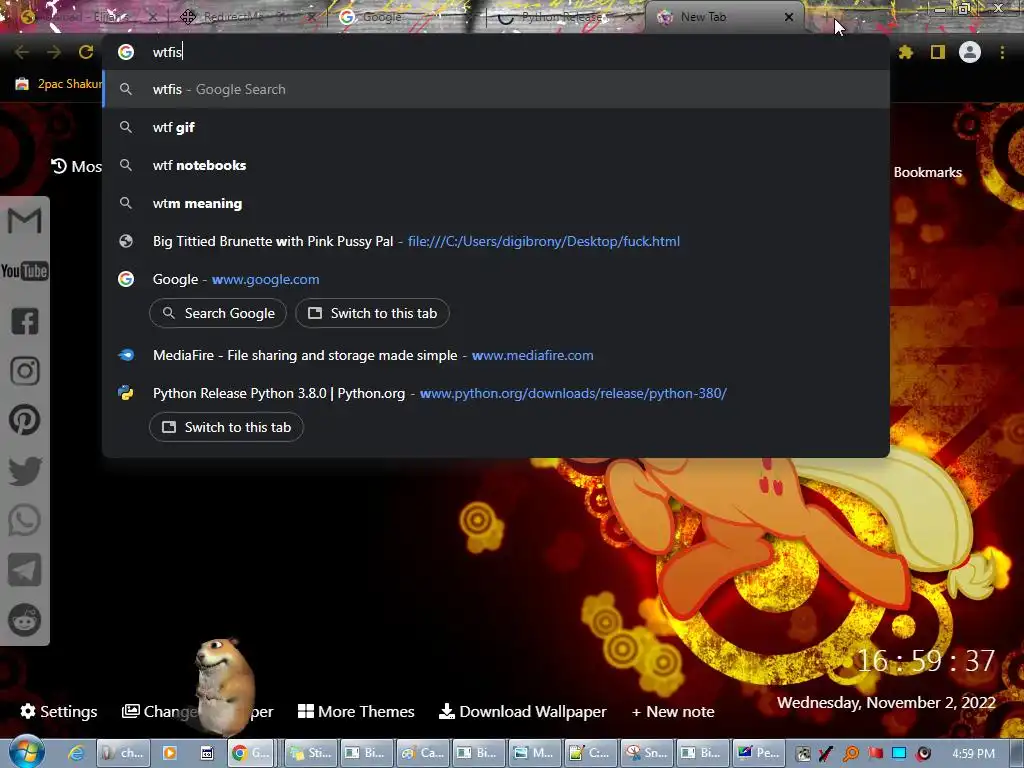Image resolution: width=1024 pixels, height=768 pixels.
Task: Open the Extensions puzzle icon
Action: (905, 52)
